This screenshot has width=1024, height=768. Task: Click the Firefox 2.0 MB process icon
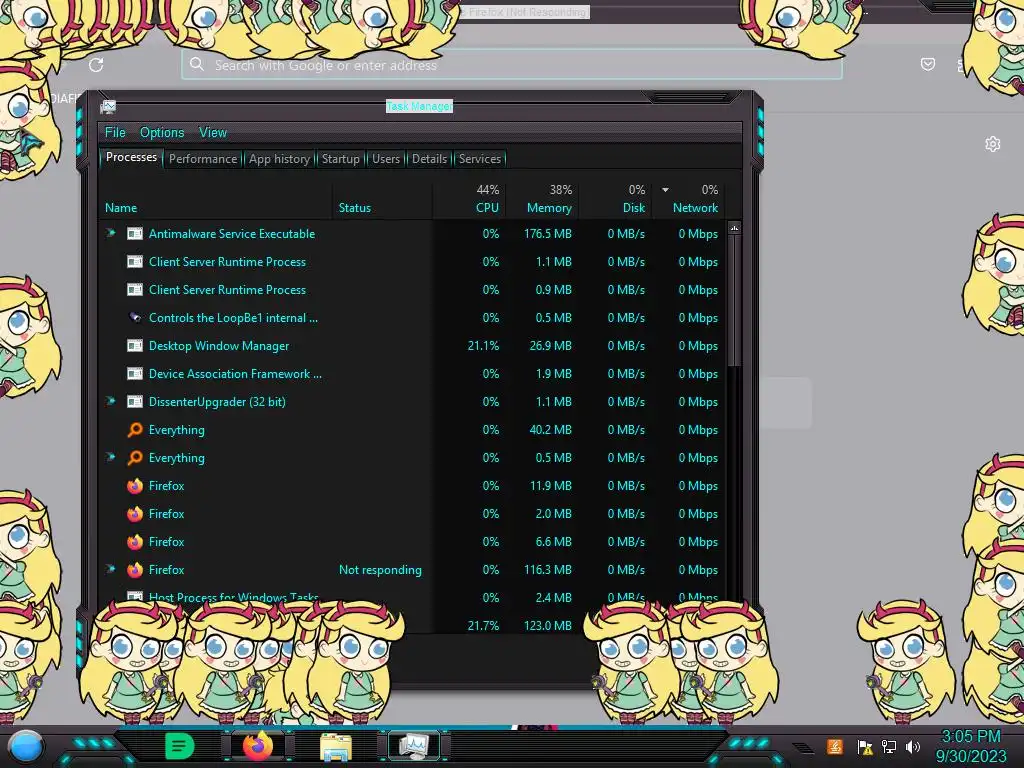pos(135,514)
